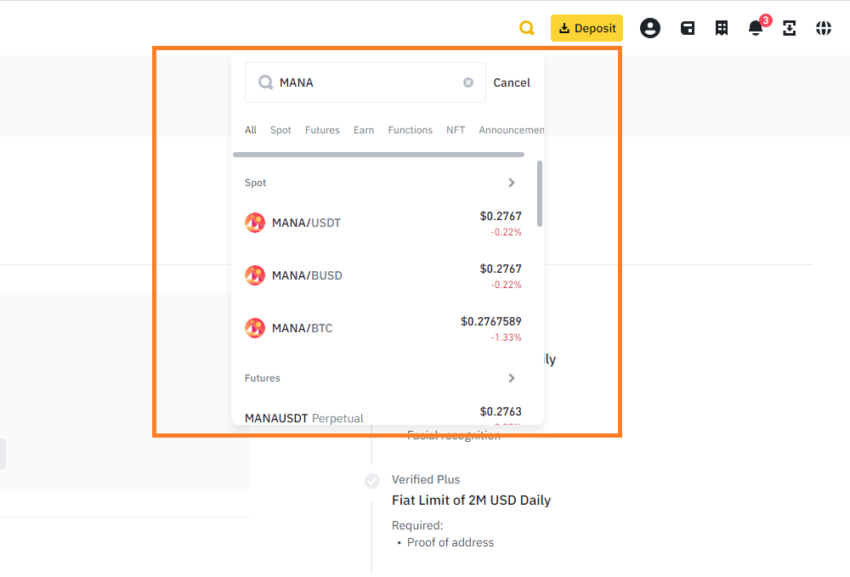Open the user profile account icon
The width and height of the screenshot is (850, 577).
[650, 28]
